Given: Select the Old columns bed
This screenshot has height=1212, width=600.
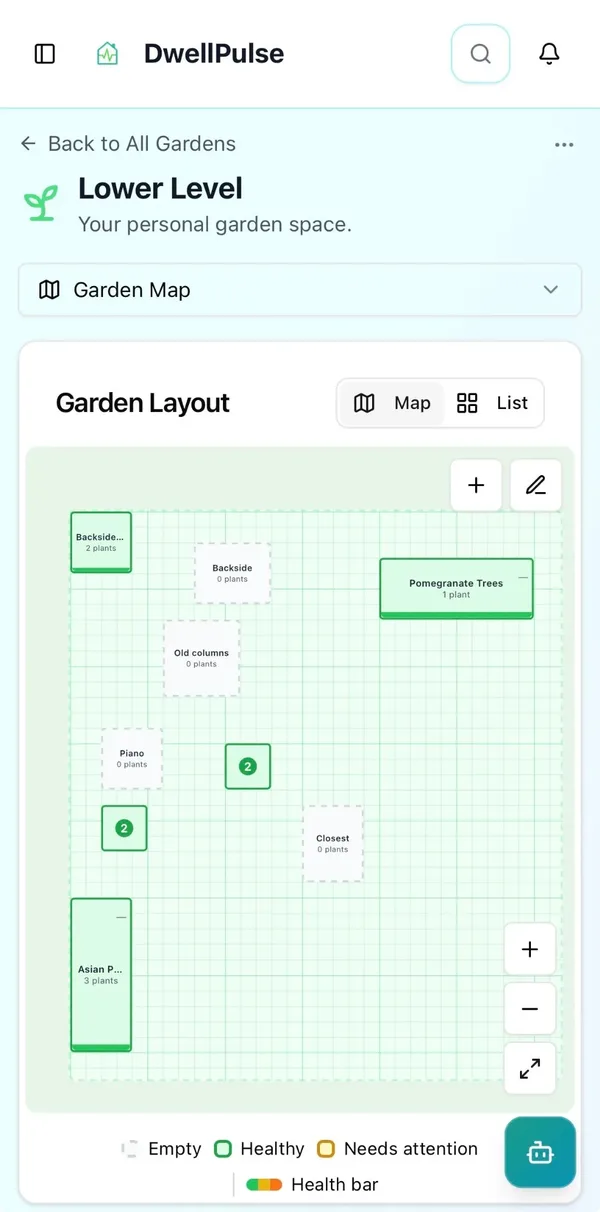Looking at the screenshot, I should 202,658.
